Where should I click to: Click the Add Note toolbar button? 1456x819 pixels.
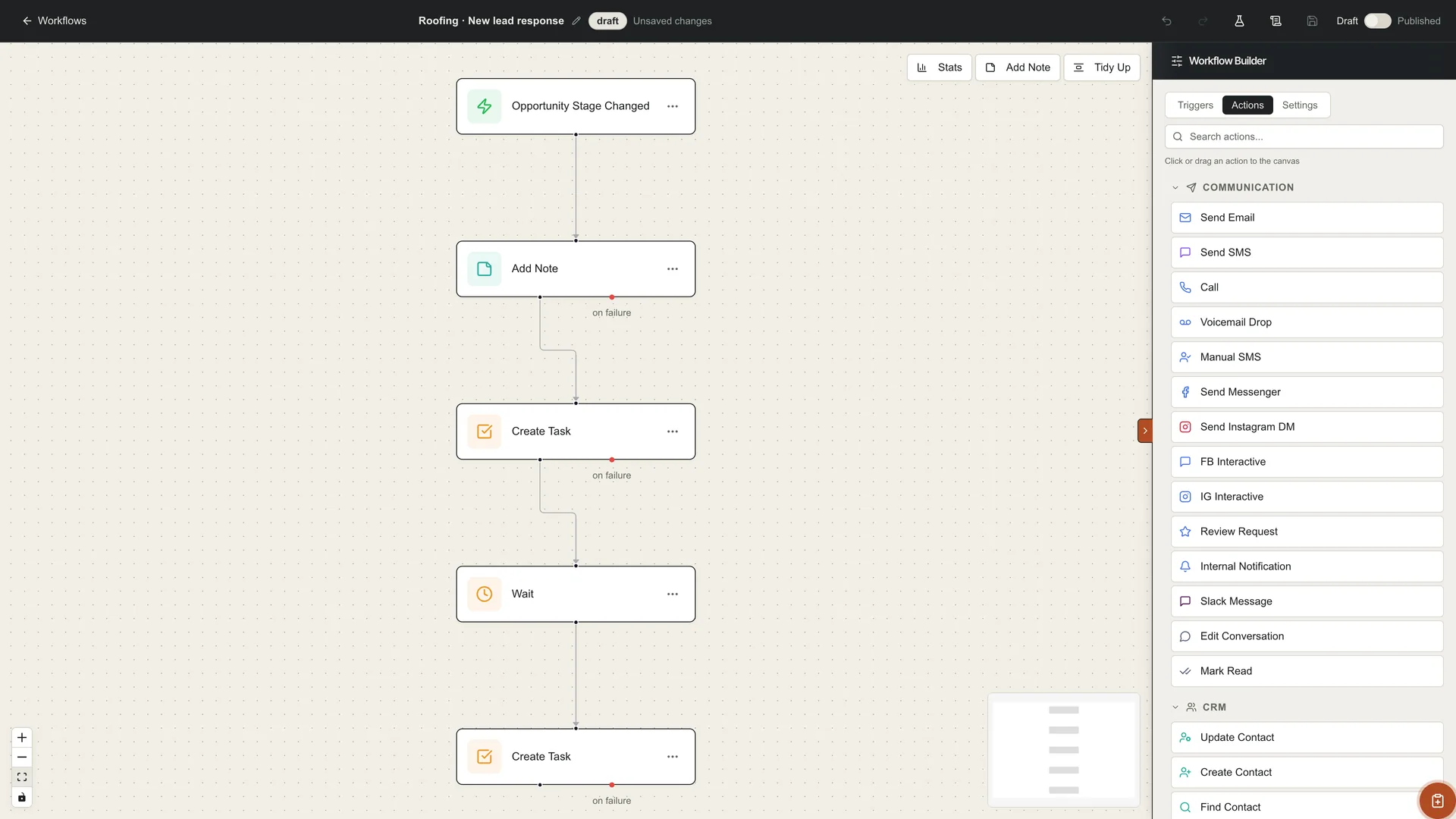(1018, 67)
